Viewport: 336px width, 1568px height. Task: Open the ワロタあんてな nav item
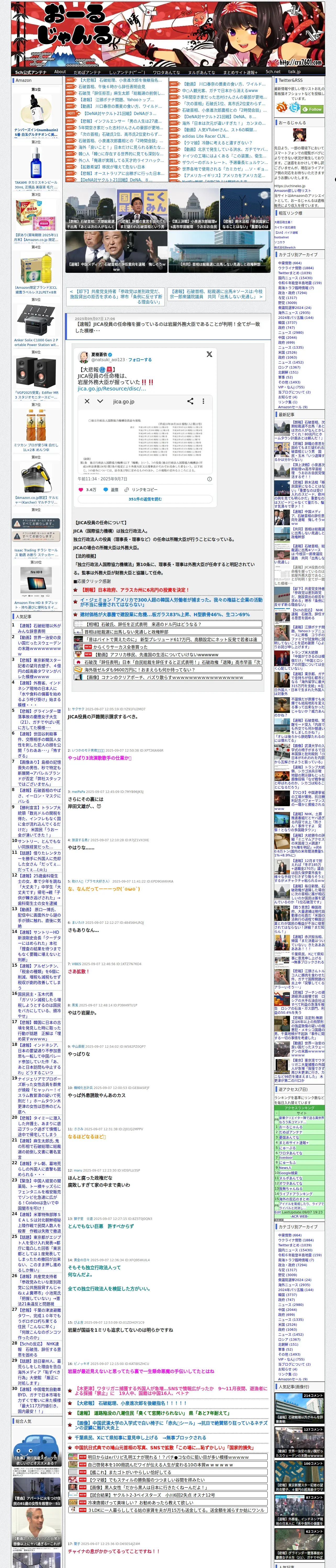166,72
